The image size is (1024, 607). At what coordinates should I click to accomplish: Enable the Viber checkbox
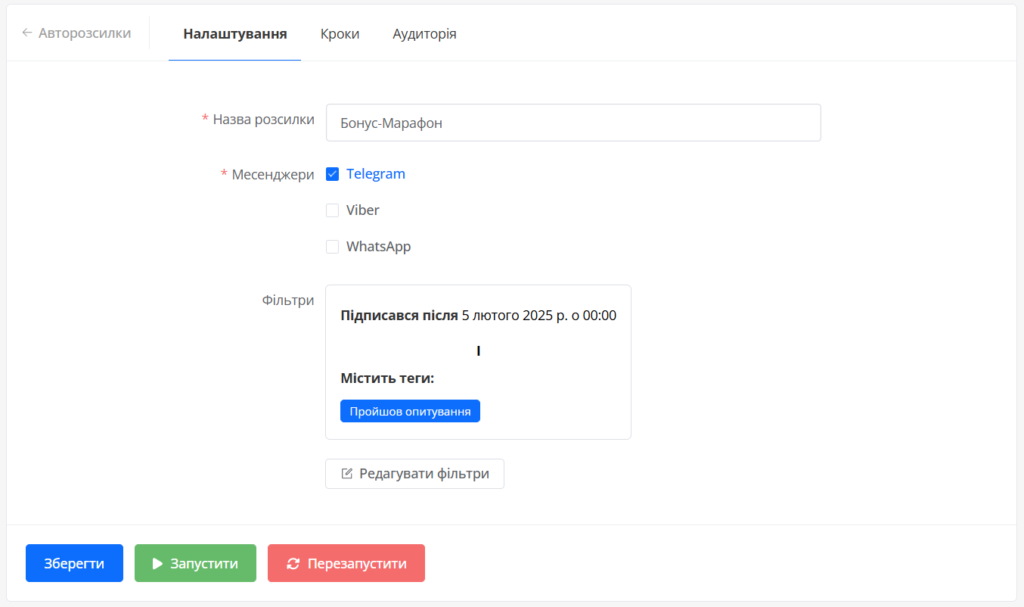(x=333, y=210)
